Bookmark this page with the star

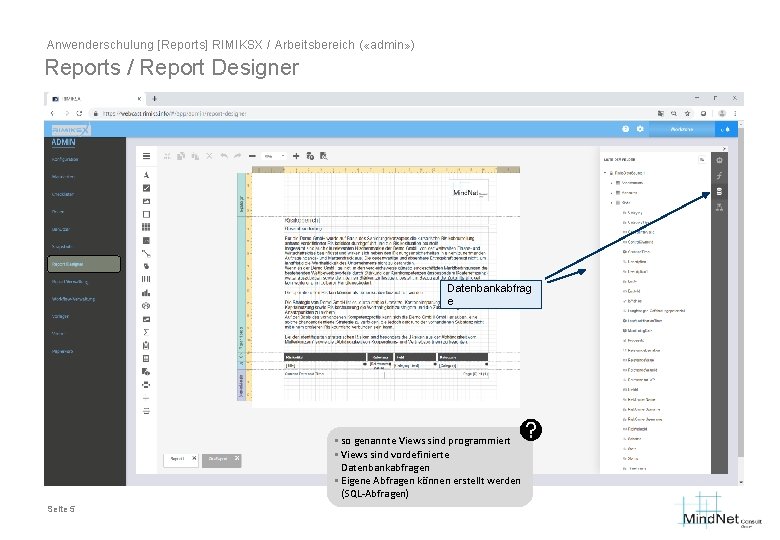687,113
